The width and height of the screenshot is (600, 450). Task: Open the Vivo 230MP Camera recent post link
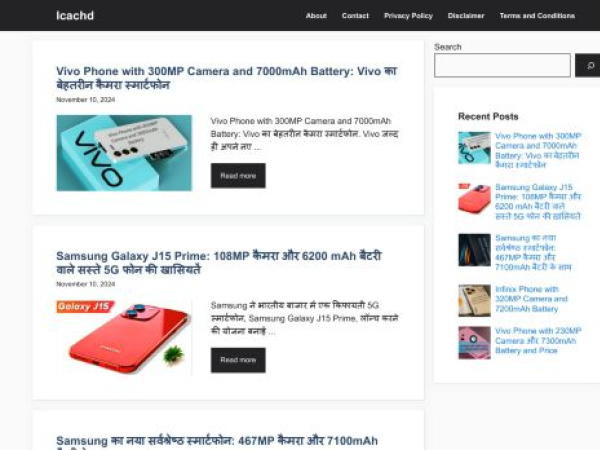pyautogui.click(x=538, y=341)
